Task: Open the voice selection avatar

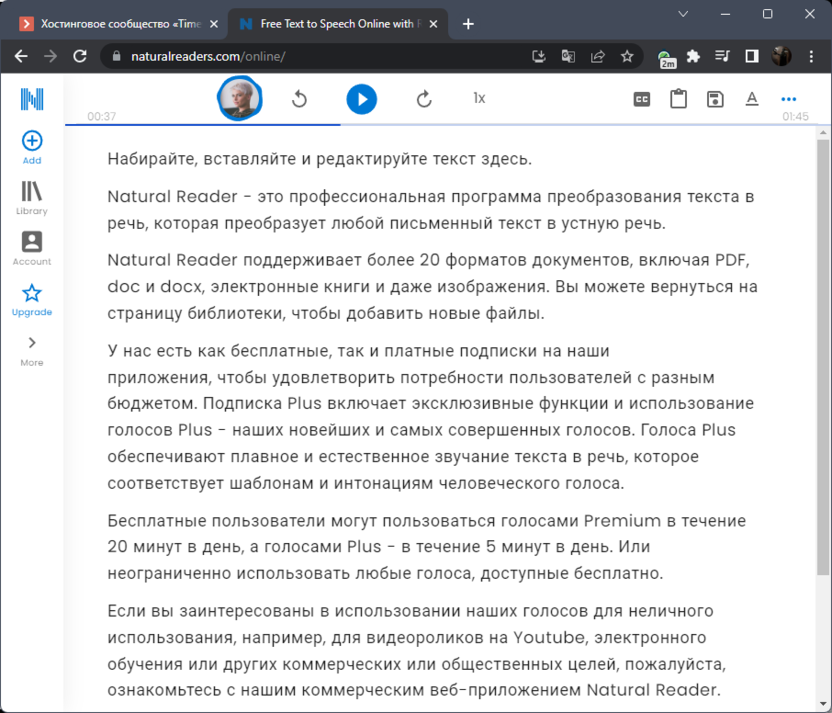Action: point(240,98)
